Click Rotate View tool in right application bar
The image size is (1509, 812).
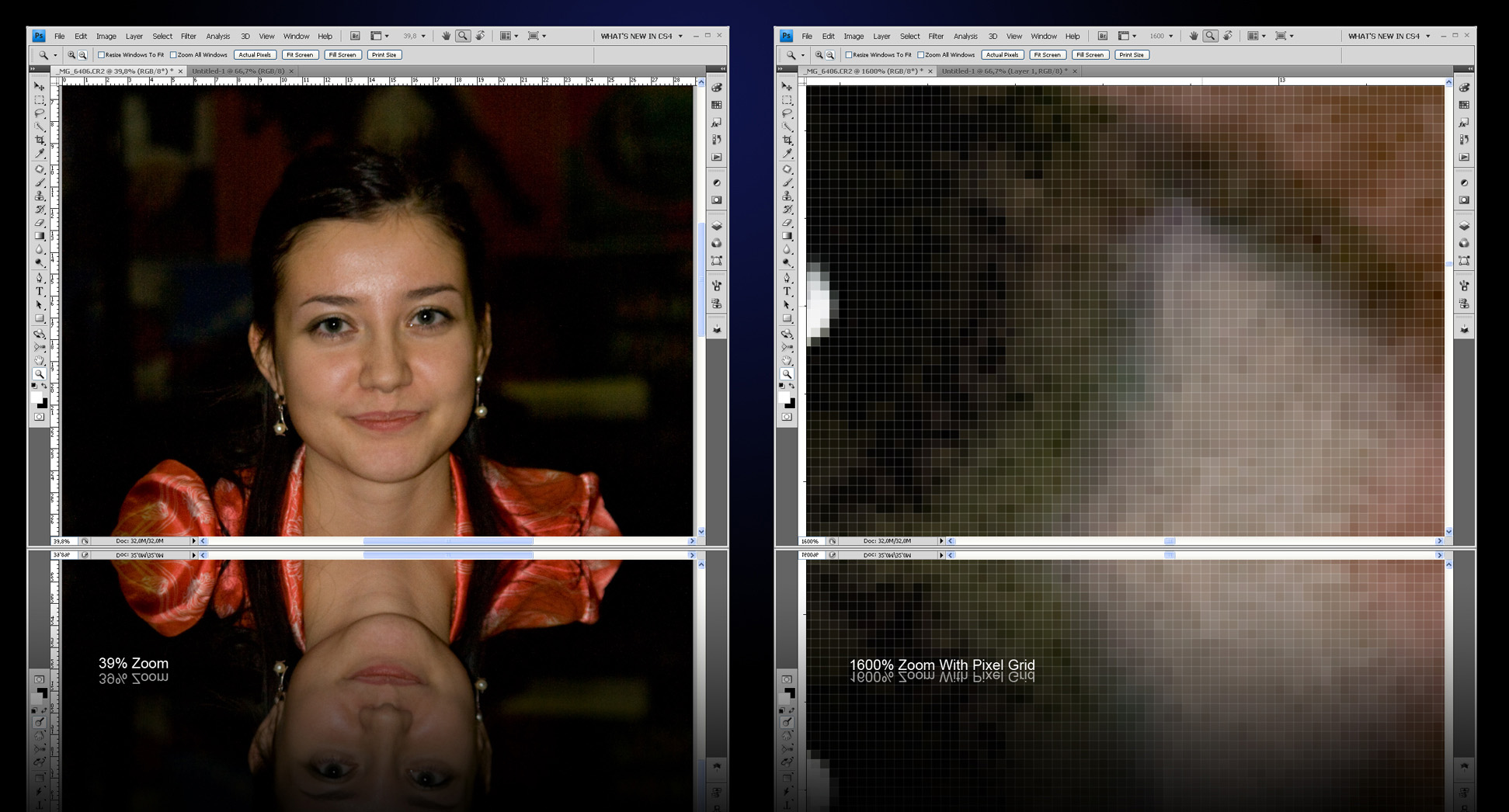pyautogui.click(x=1228, y=36)
